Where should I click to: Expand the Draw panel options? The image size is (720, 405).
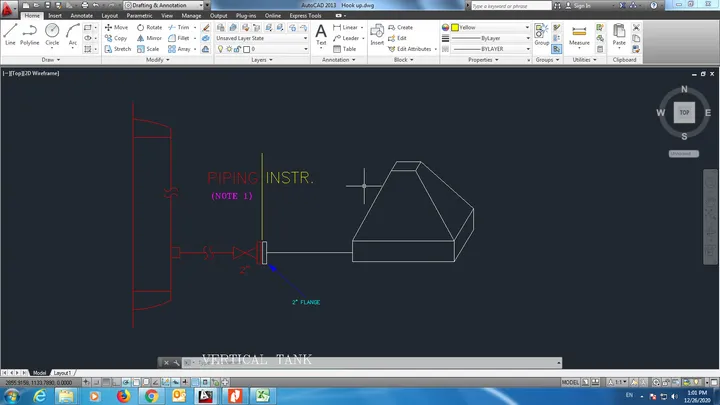[x=51, y=60]
